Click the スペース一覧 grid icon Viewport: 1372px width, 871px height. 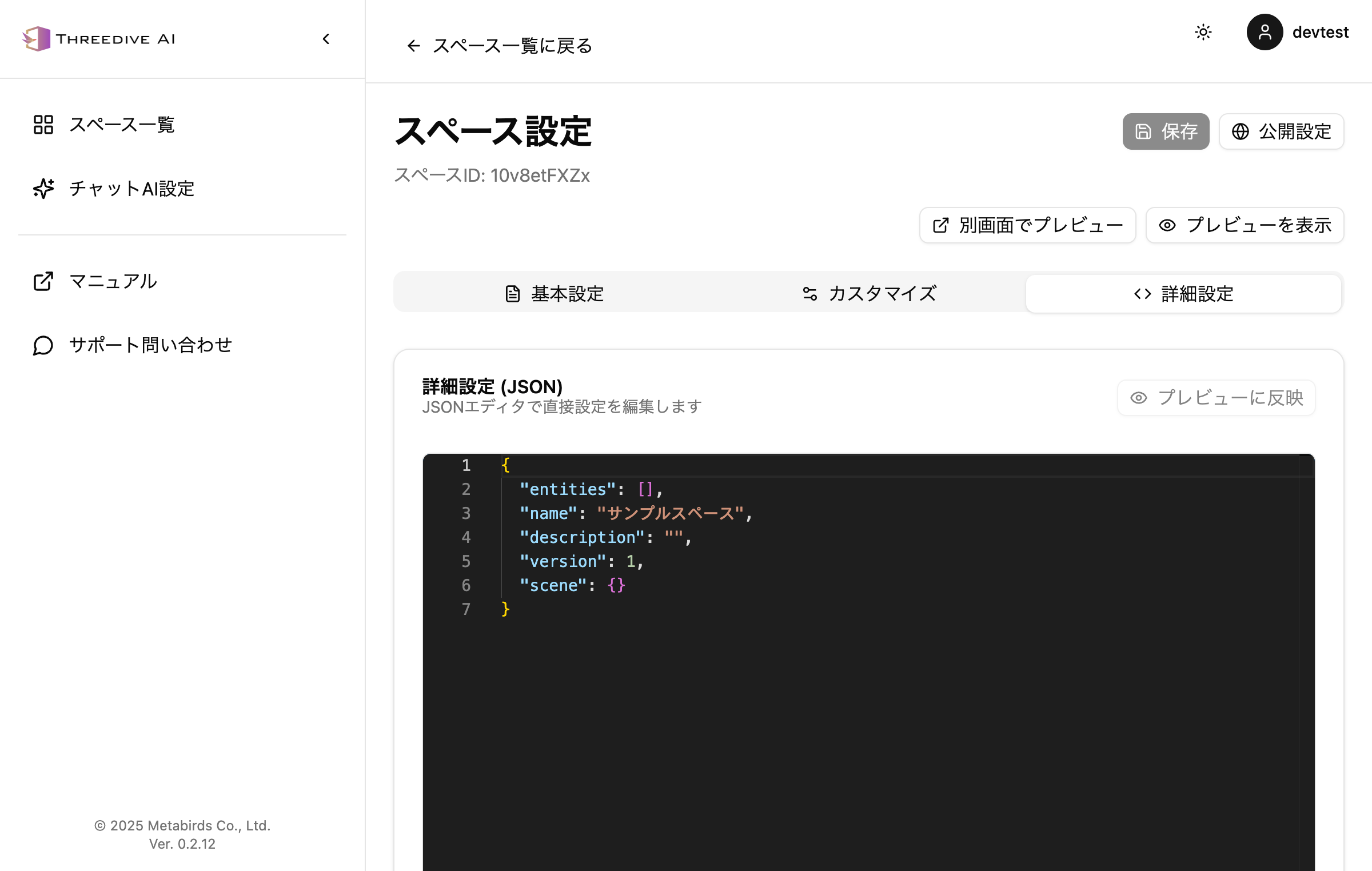tap(43, 125)
